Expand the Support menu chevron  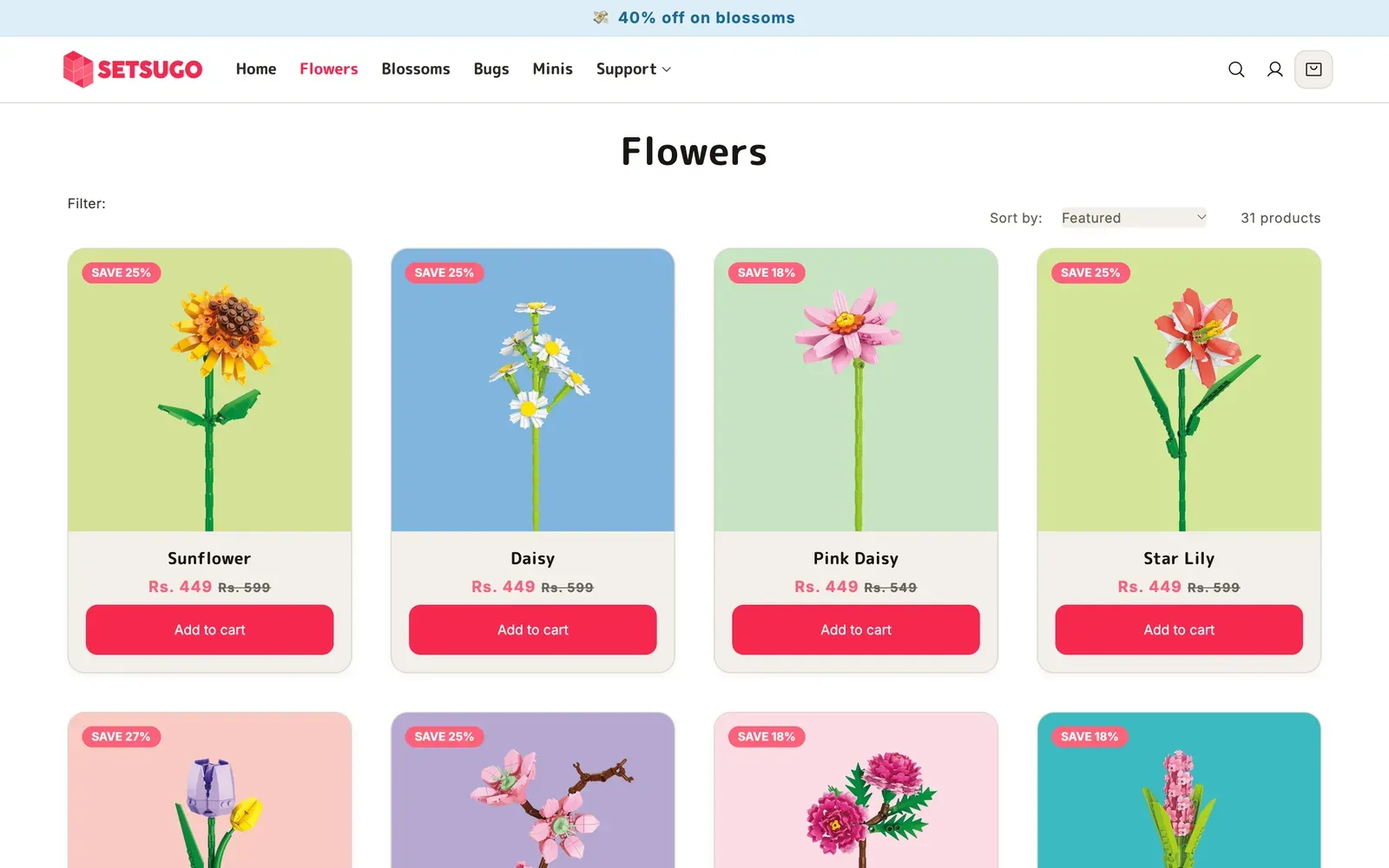[667, 69]
